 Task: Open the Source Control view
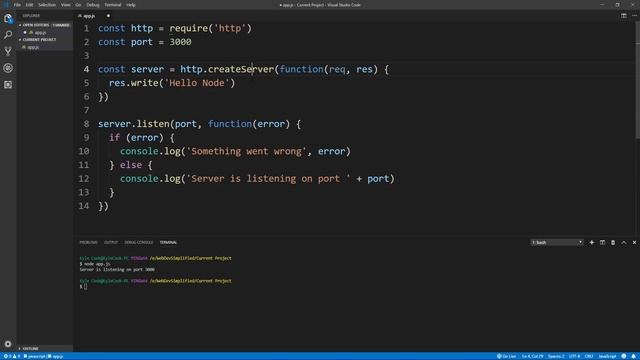pos(8,51)
